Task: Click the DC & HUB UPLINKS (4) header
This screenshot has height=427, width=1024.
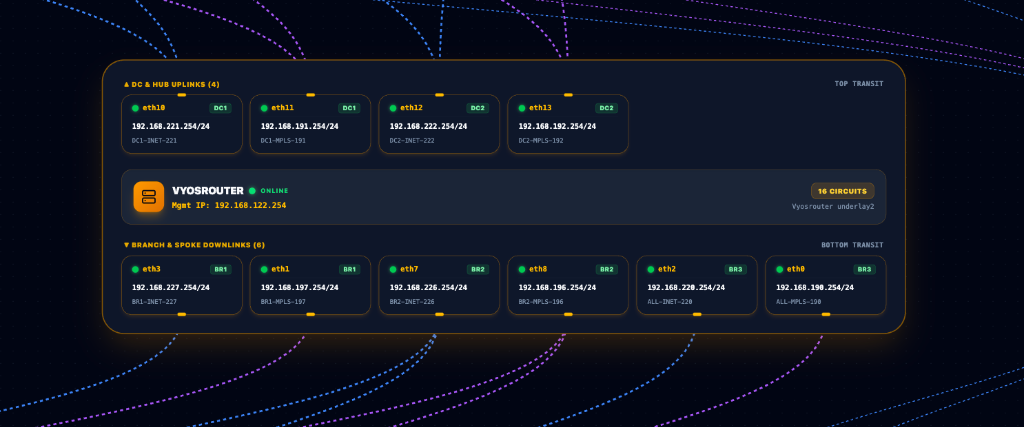Action: point(172,84)
